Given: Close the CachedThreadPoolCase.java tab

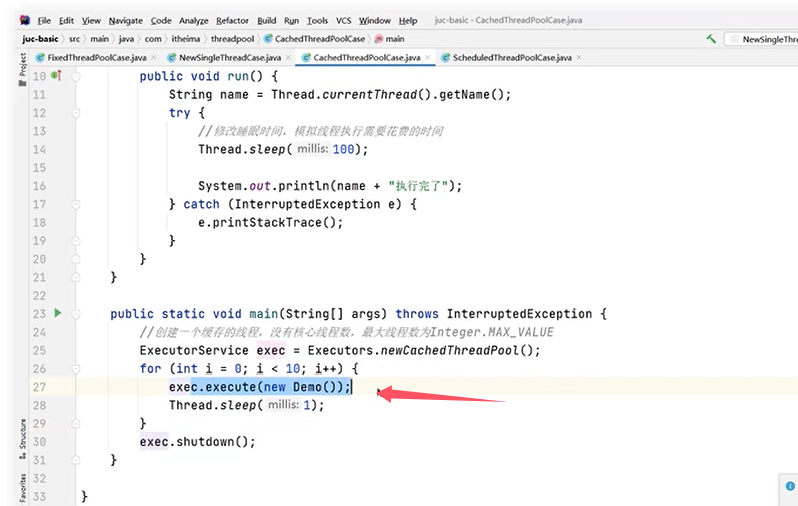Looking at the screenshot, I should pos(428,58).
